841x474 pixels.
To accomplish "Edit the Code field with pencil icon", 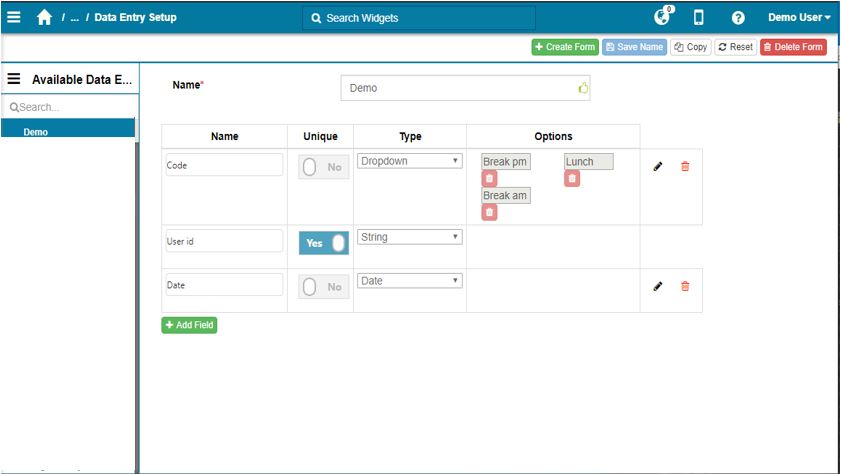I will 657,167.
